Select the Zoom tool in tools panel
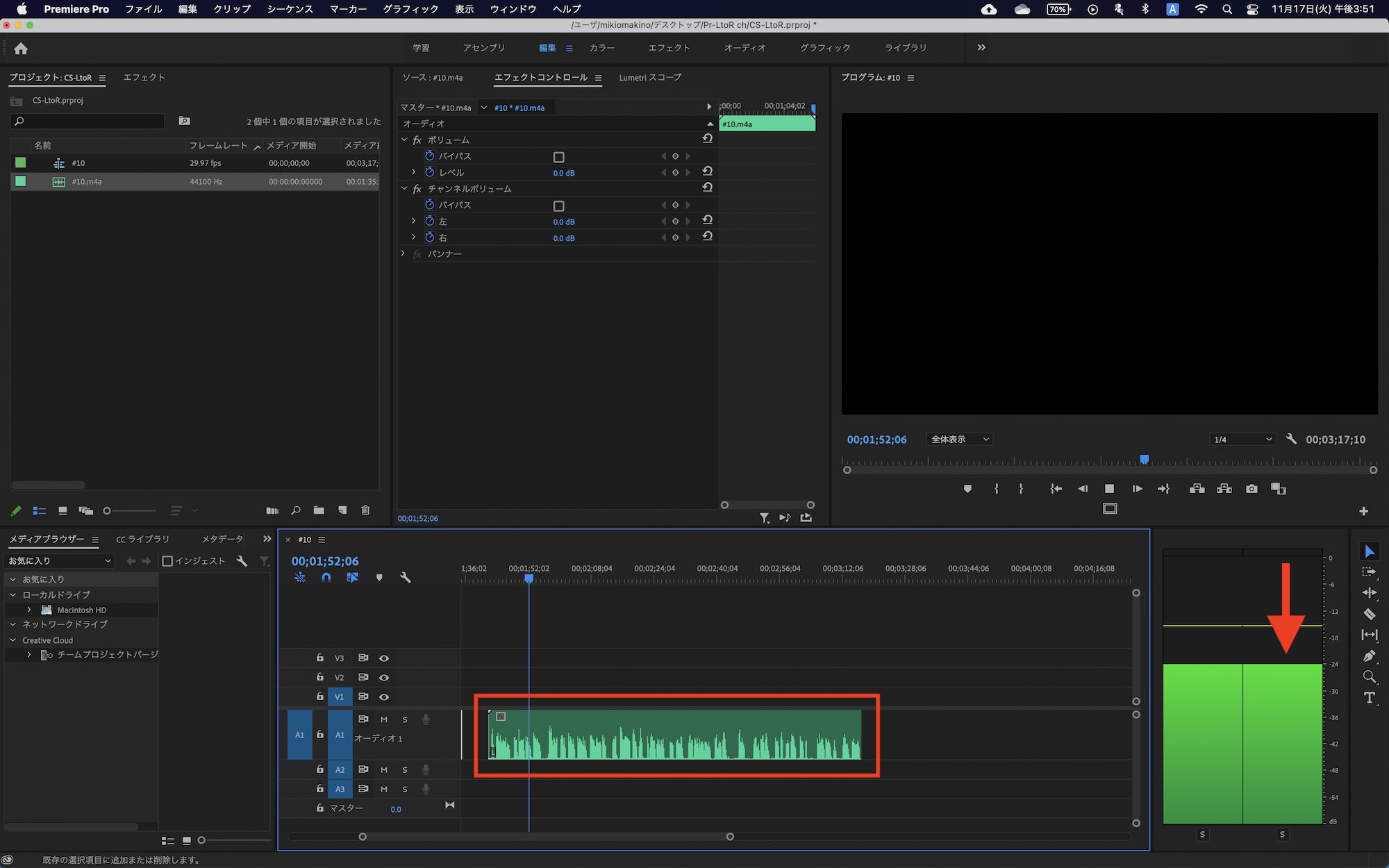The width and height of the screenshot is (1389, 868). [x=1369, y=677]
